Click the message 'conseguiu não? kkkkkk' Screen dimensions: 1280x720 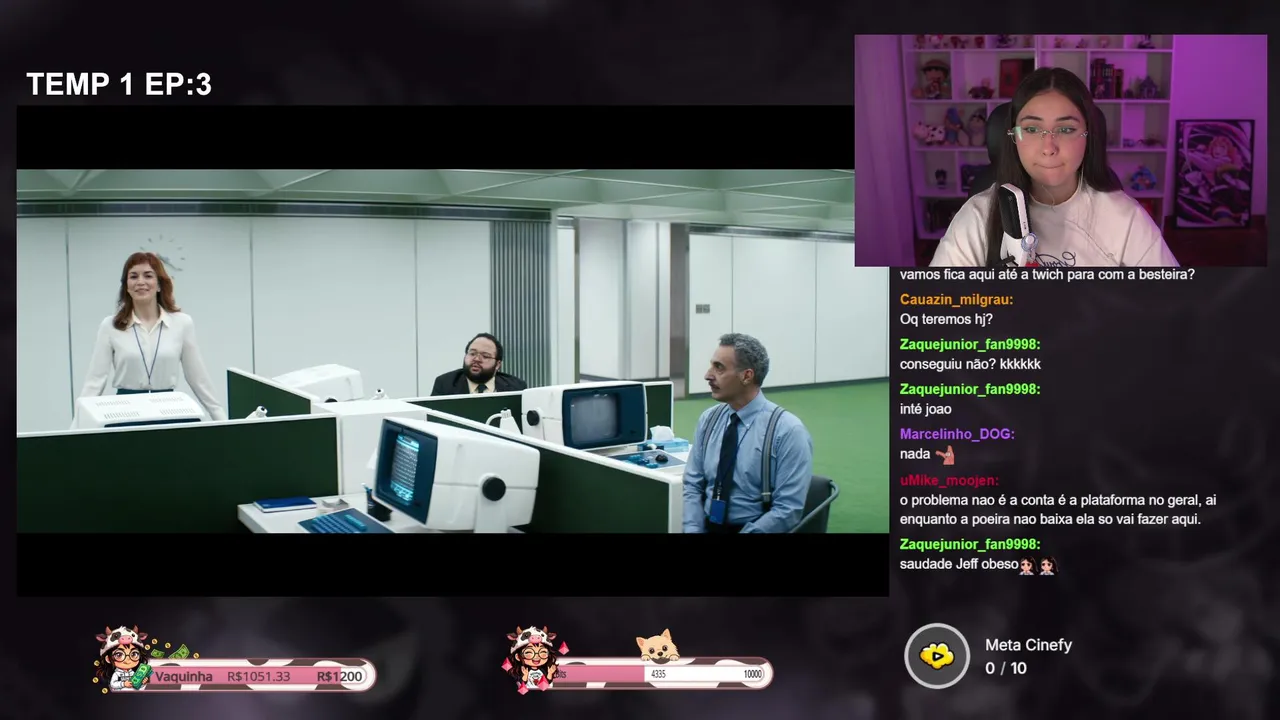[970, 365]
